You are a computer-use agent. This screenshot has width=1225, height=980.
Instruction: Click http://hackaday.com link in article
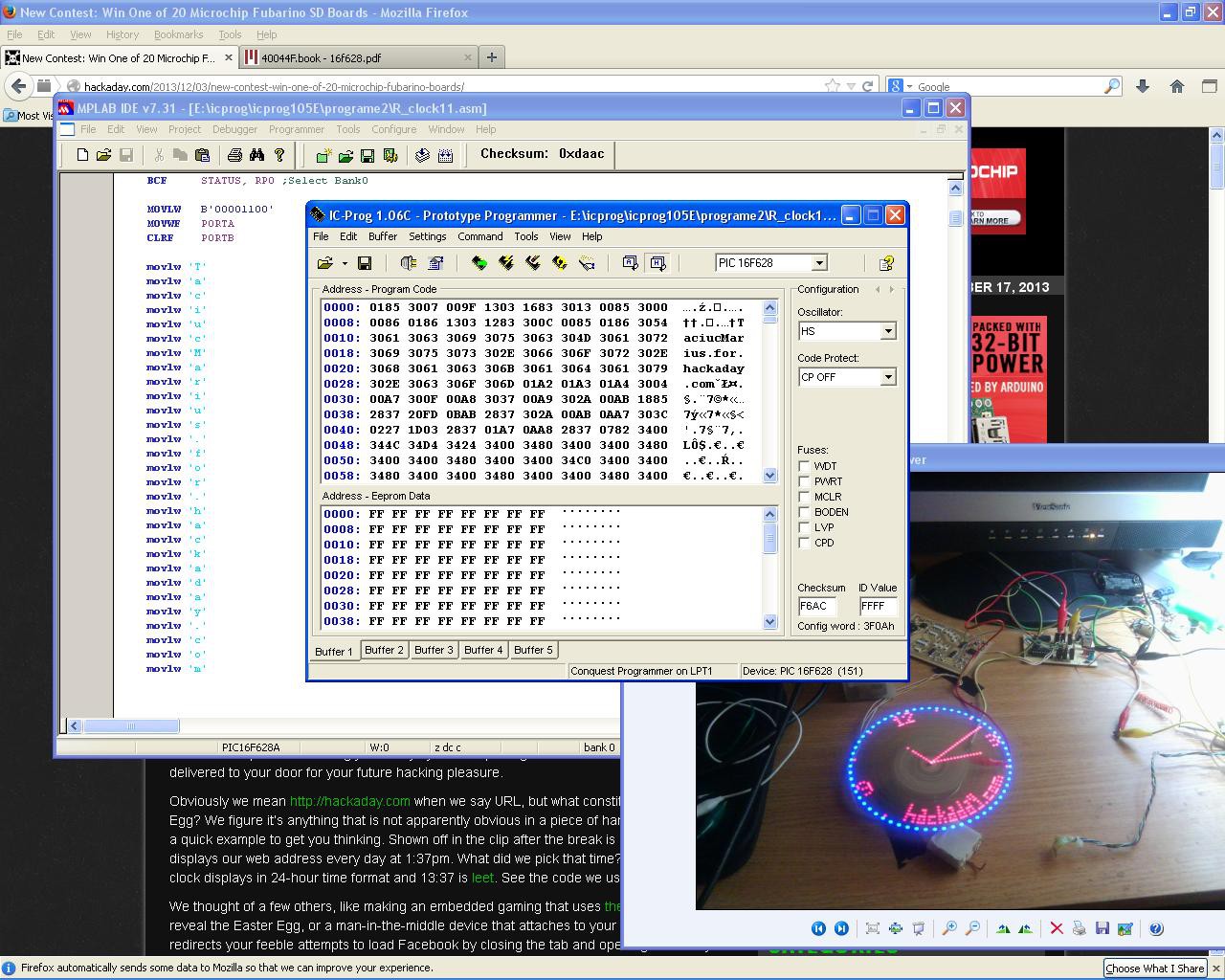tap(350, 801)
